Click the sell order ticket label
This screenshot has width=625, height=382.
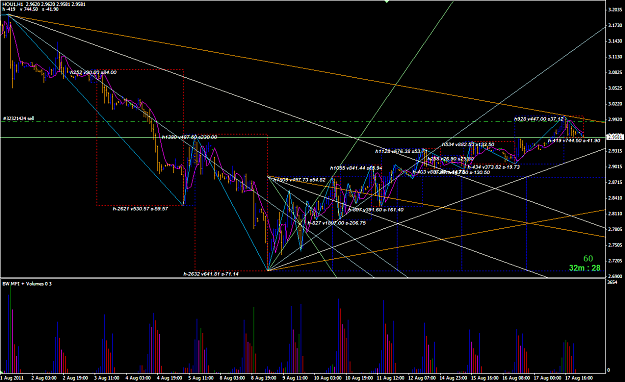pos(18,118)
